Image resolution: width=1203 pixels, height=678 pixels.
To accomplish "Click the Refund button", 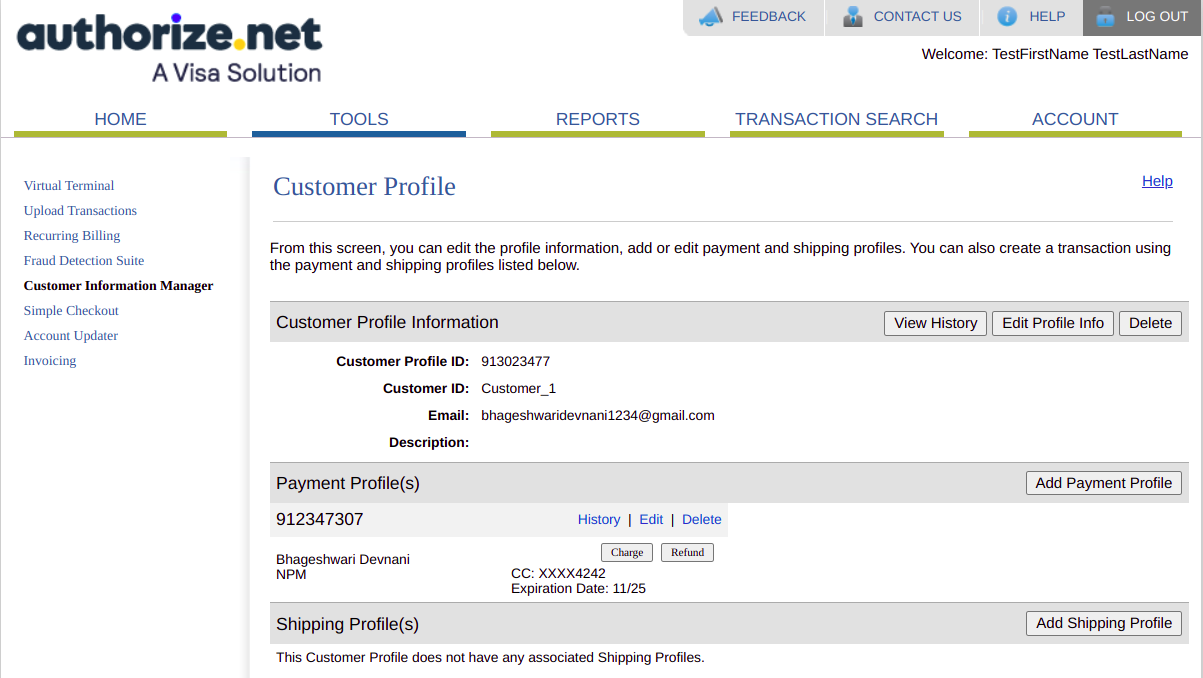I will click(687, 552).
